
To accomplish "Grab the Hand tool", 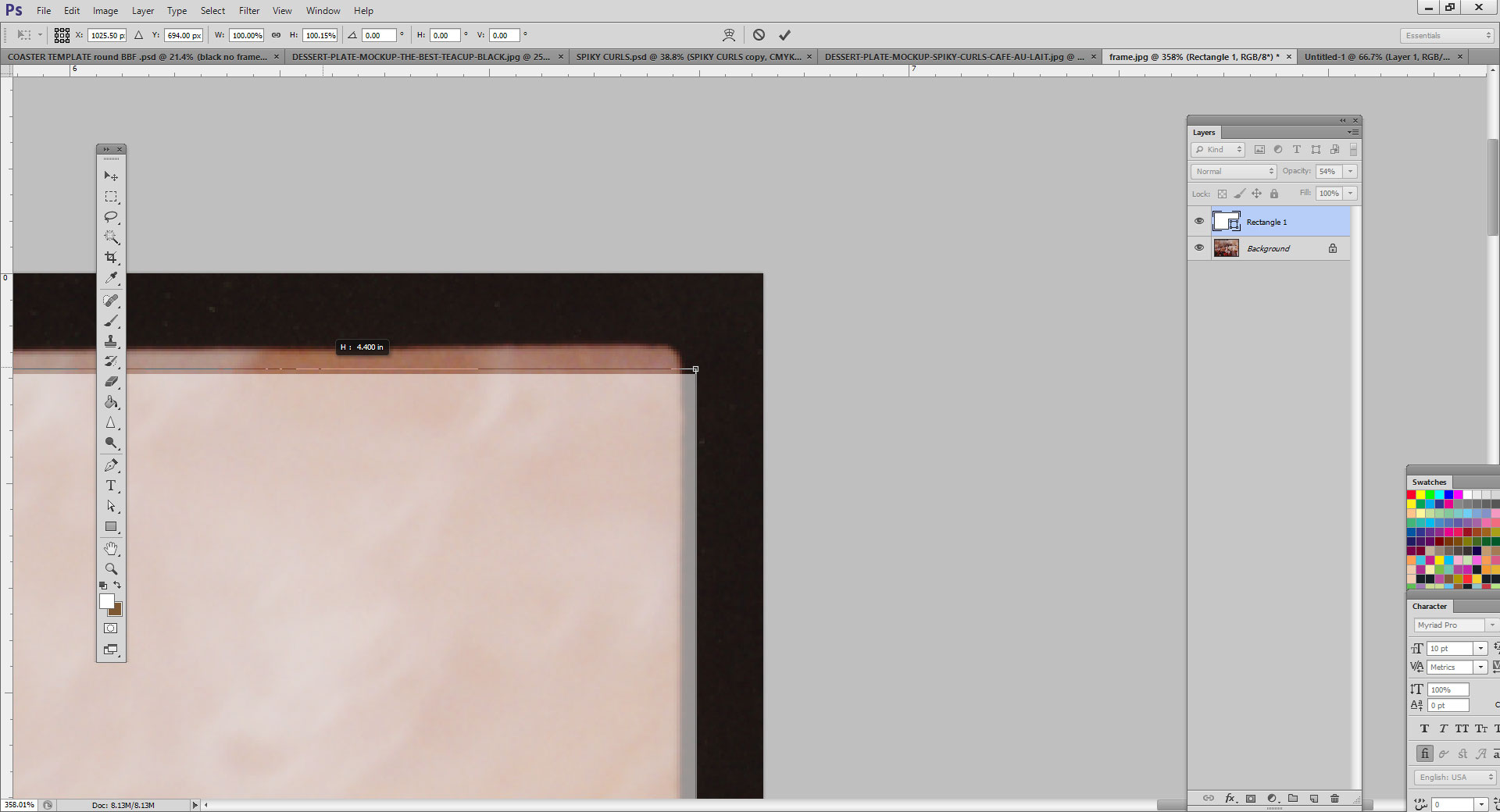I will tap(111, 548).
